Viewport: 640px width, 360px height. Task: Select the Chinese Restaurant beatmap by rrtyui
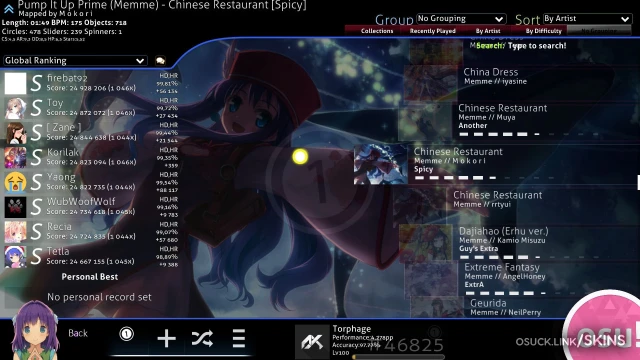pyautogui.click(x=516, y=205)
